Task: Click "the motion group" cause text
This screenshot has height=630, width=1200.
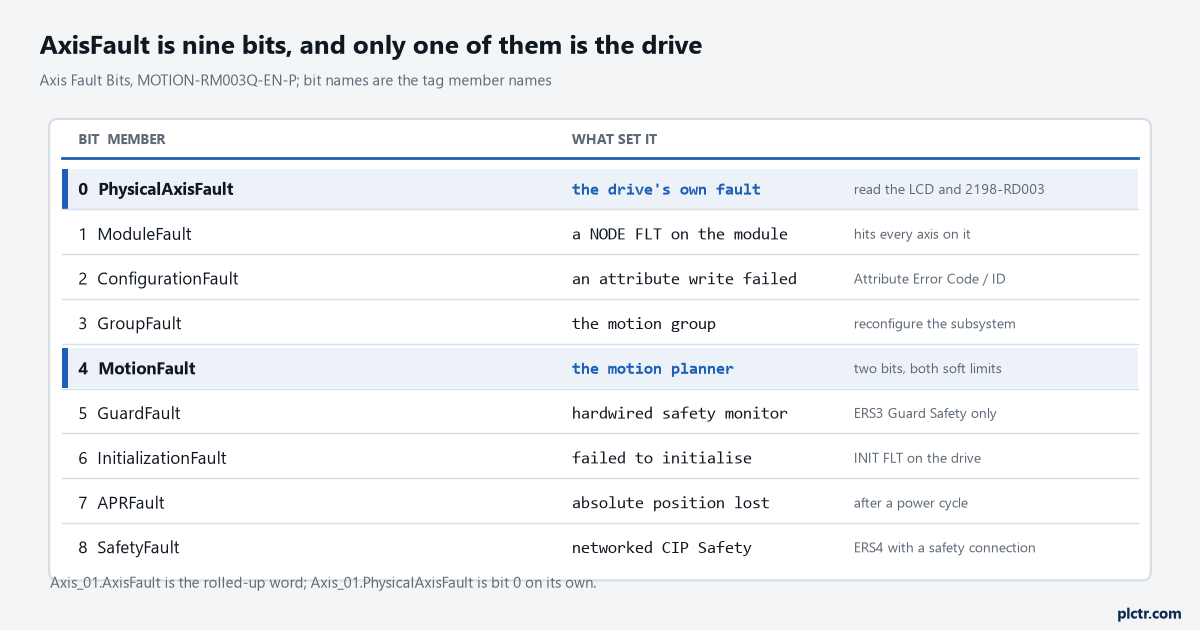Action: click(644, 324)
